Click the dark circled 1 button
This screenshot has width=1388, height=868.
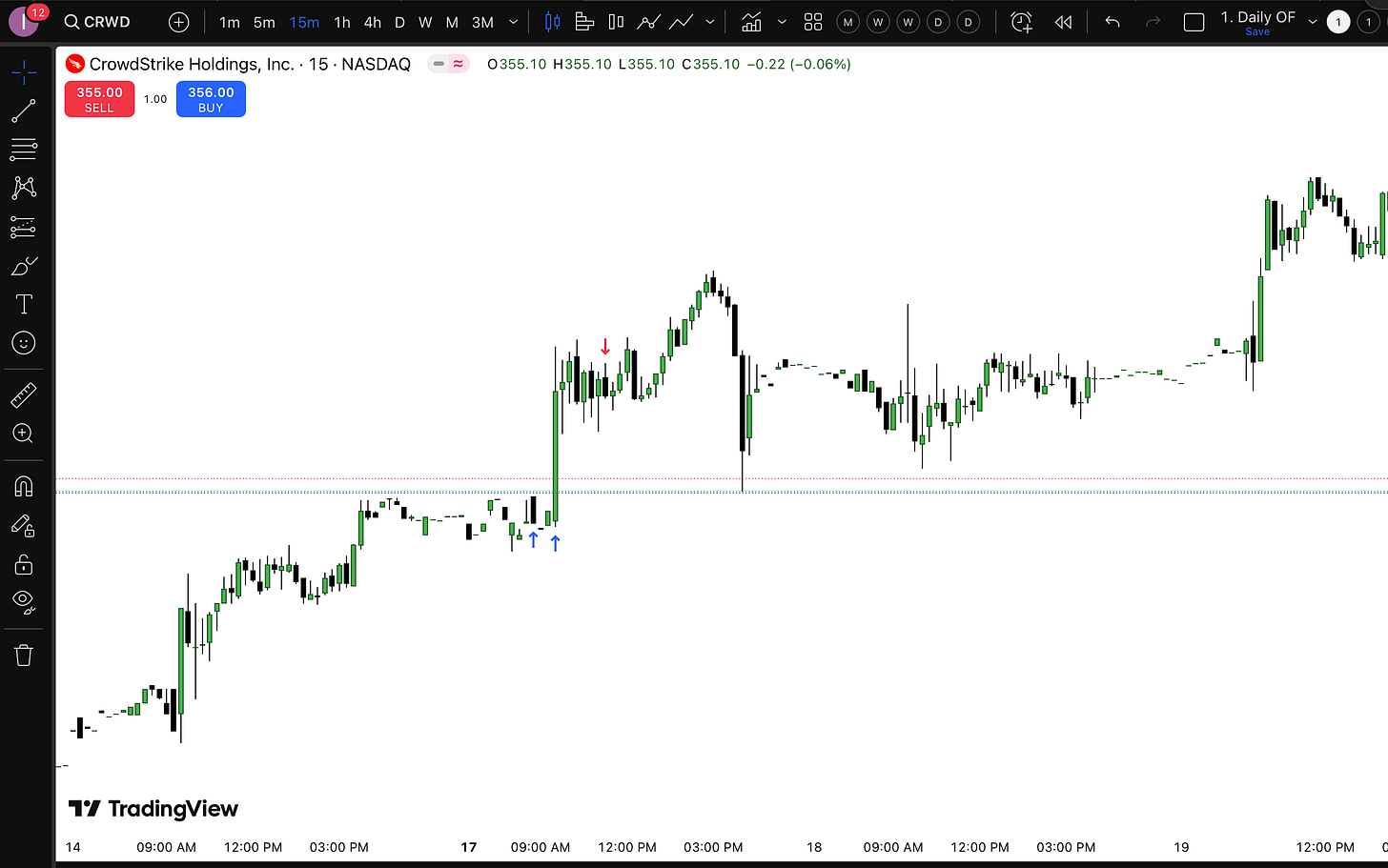pyautogui.click(x=1369, y=22)
